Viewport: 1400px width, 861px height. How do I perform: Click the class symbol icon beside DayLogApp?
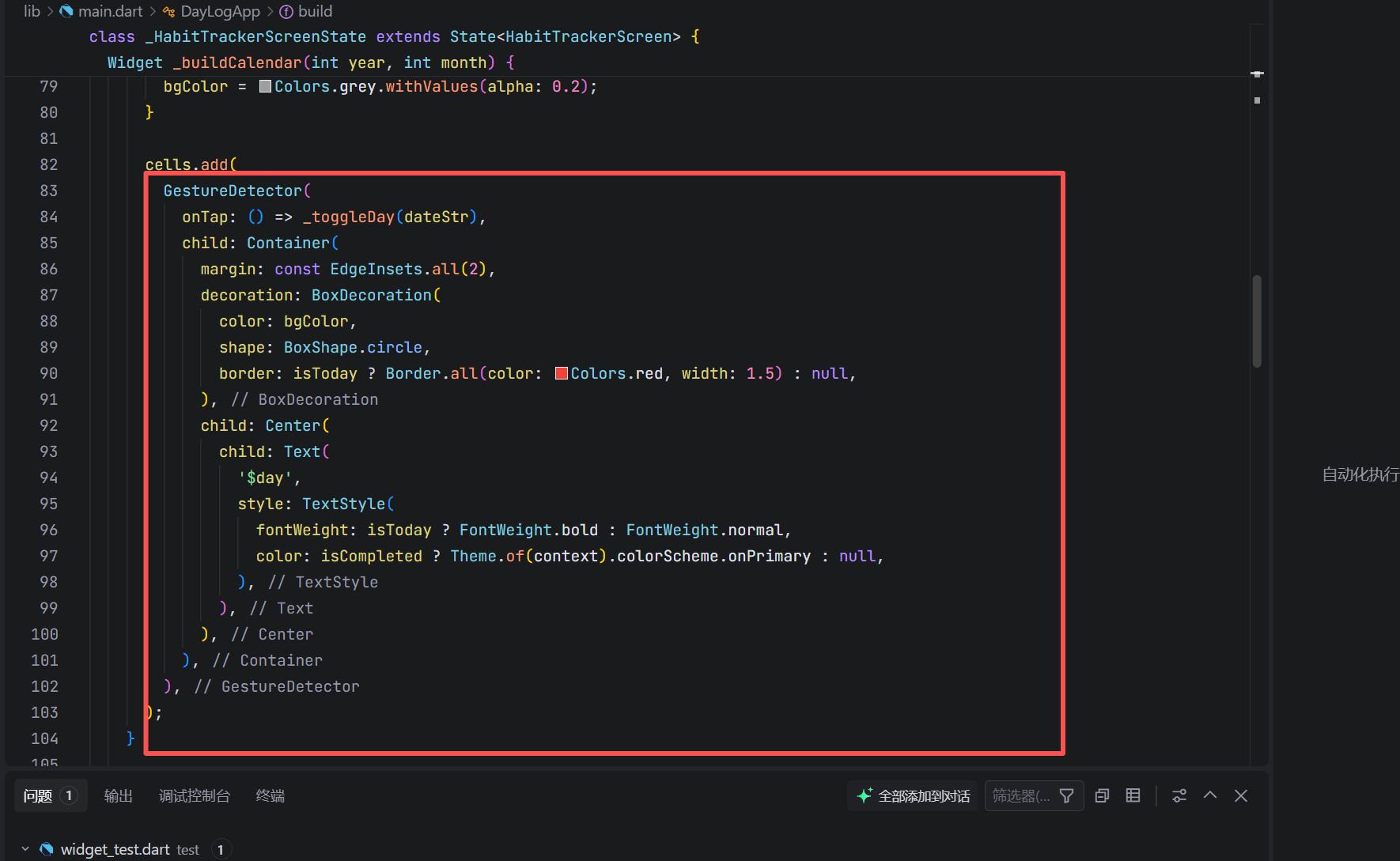168,11
